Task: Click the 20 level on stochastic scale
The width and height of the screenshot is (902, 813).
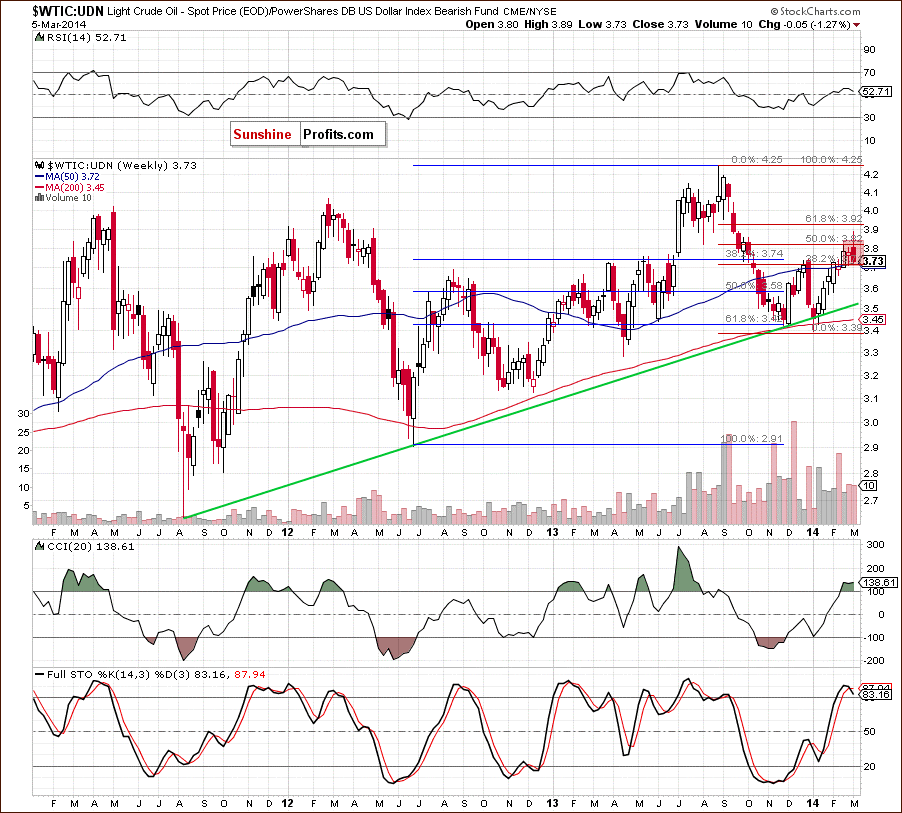Action: point(869,766)
